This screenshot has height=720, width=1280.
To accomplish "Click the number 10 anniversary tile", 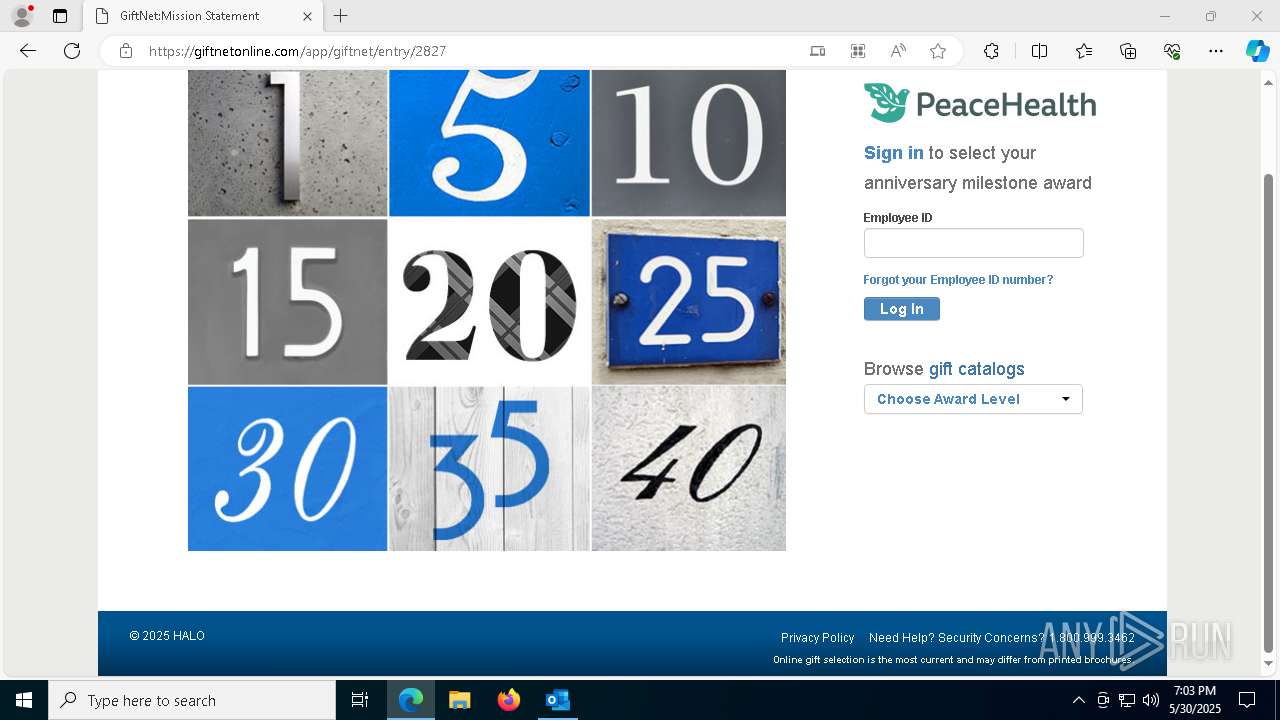I will tap(689, 143).
